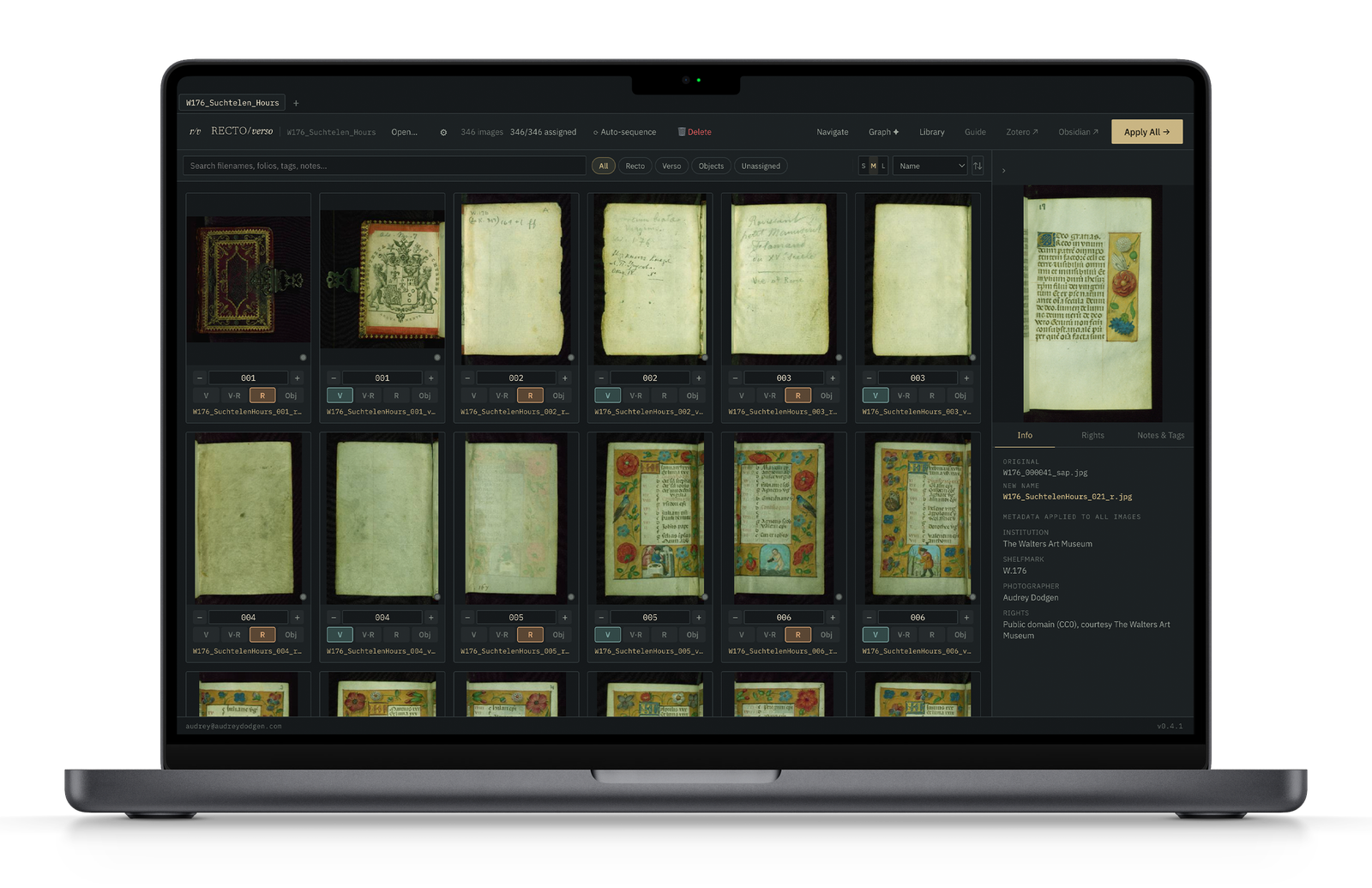This screenshot has width=1372, height=888.
Task: Open the Obsidian external link
Action: 1078,132
